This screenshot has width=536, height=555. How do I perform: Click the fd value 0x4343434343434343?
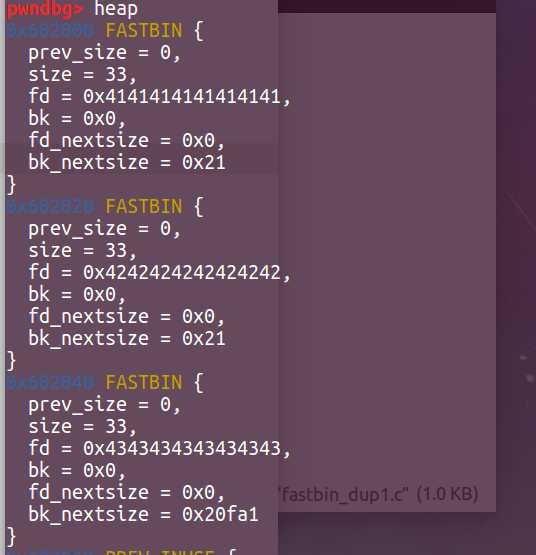point(182,448)
